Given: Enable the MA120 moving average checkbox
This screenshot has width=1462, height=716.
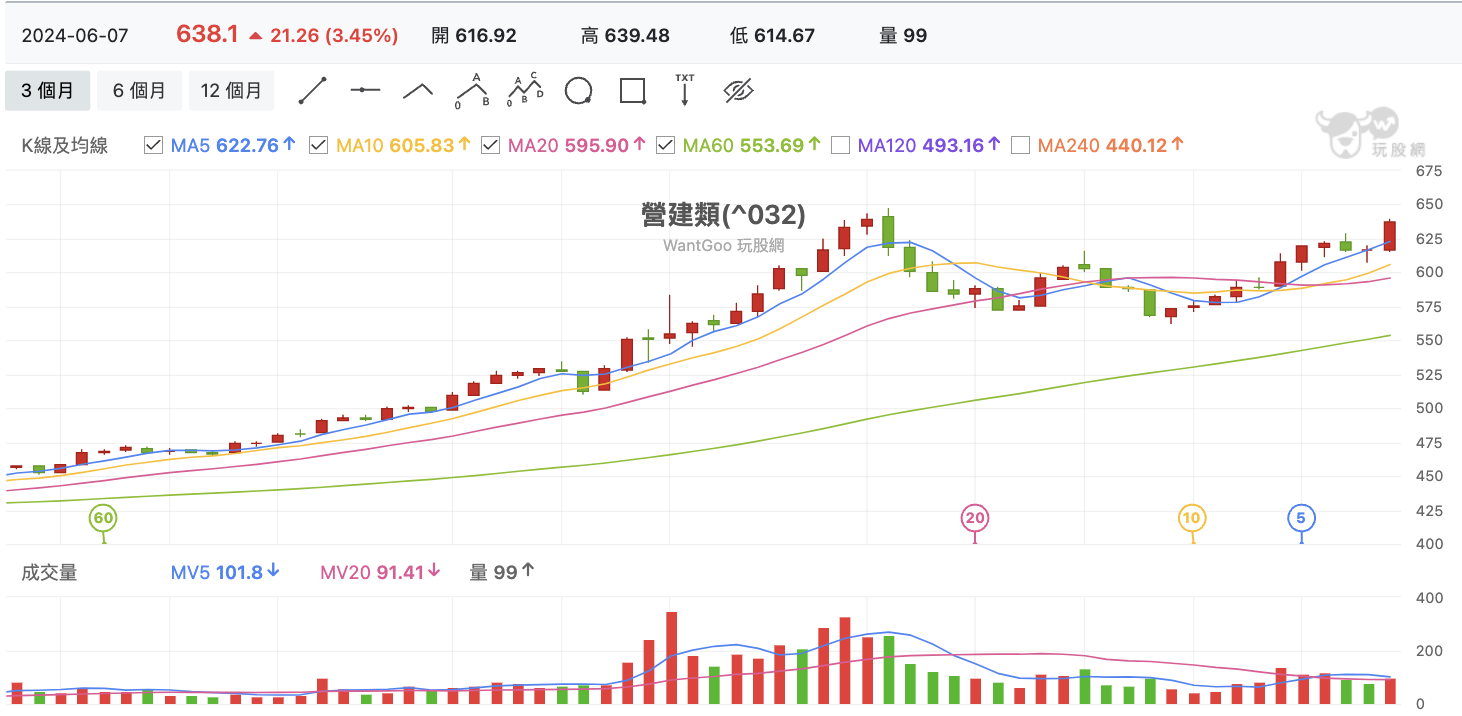Looking at the screenshot, I should 840,145.
